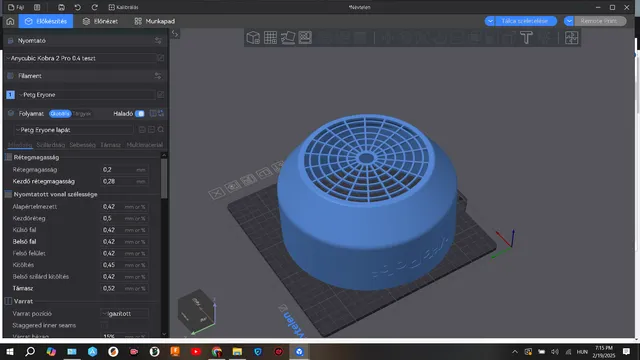Select the Text shape tool

coord(527,38)
